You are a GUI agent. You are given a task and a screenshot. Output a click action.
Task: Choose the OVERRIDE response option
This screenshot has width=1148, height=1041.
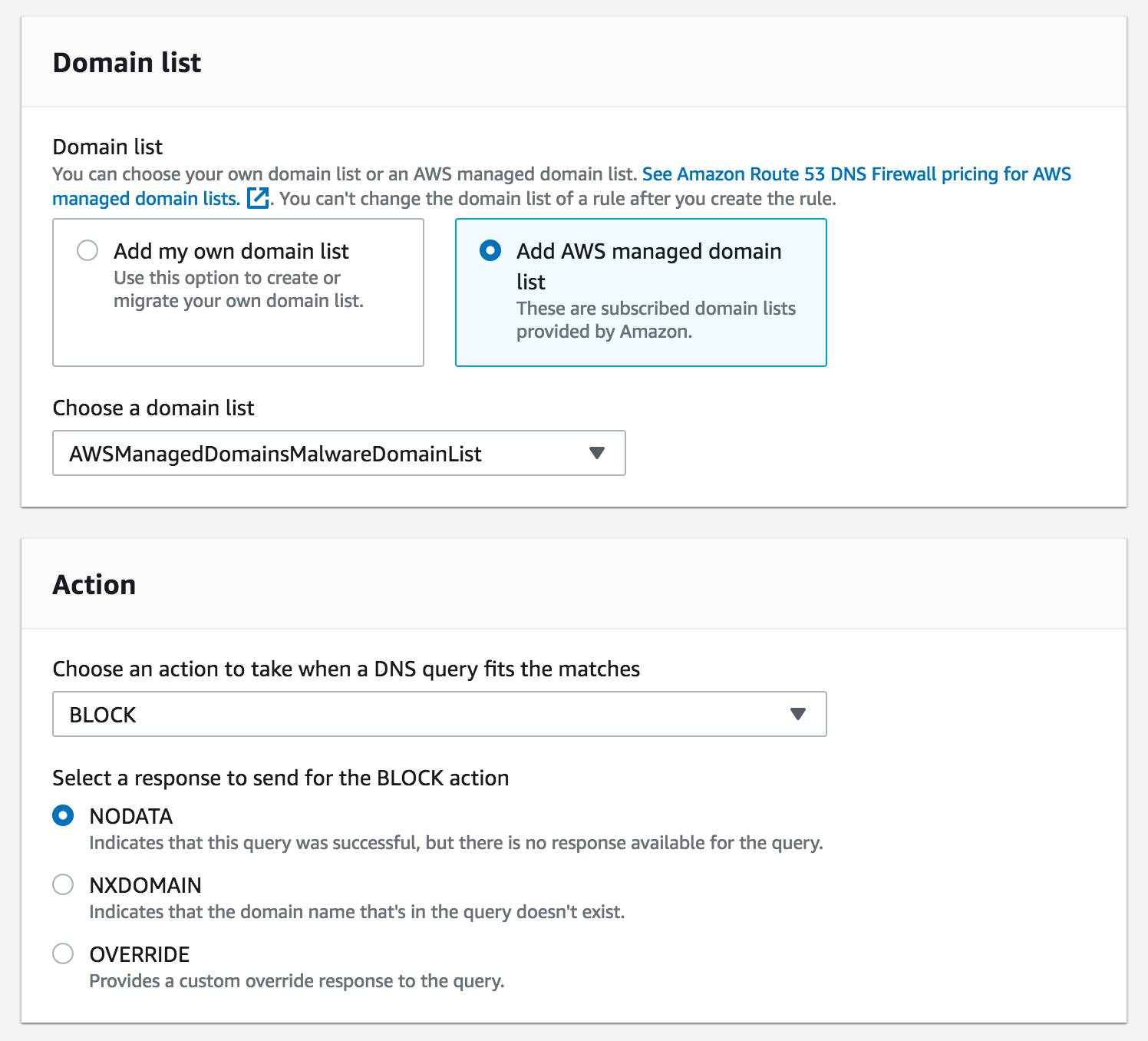[63, 953]
